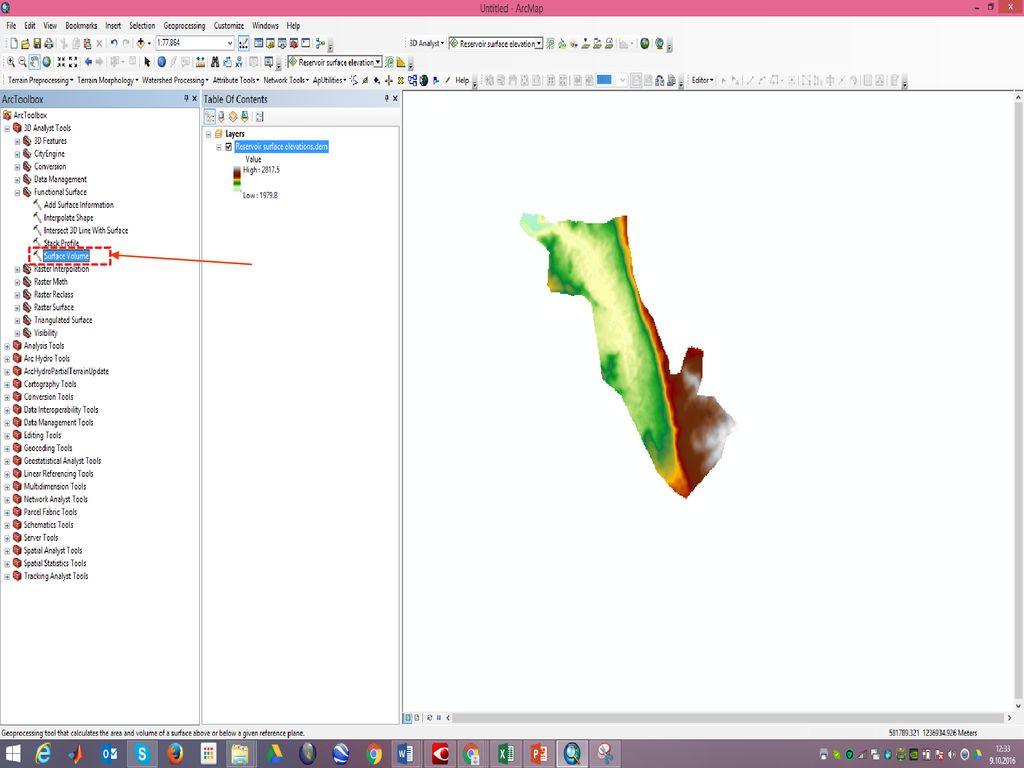The width and height of the screenshot is (1024, 768).
Task: Click the Find binoculars icon
Action: coord(214,62)
